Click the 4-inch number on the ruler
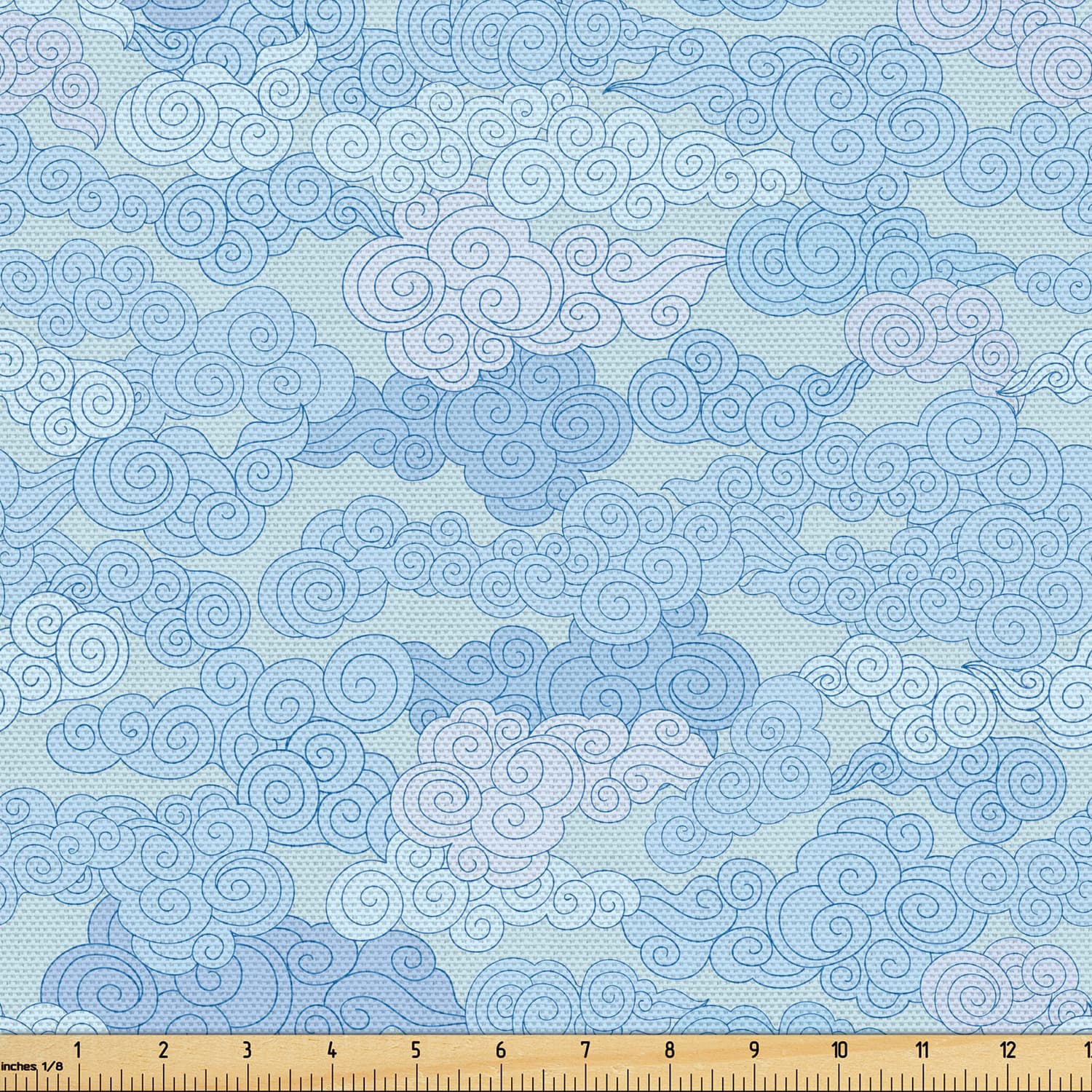 pyautogui.click(x=331, y=1049)
